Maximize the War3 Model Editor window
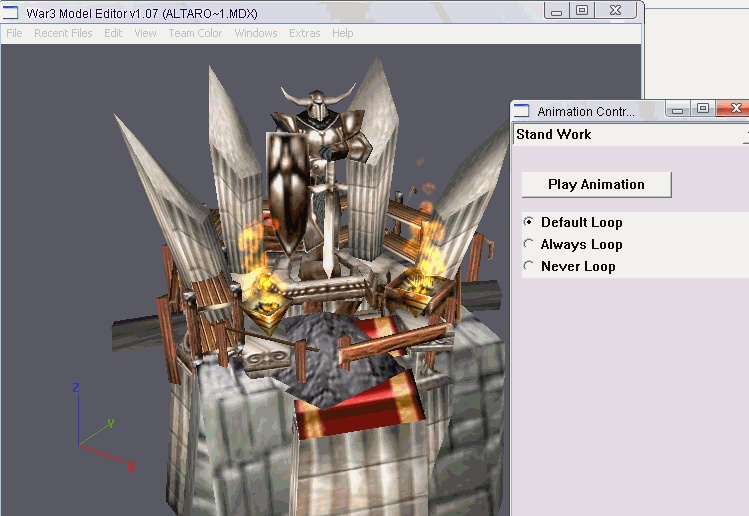 [x=582, y=10]
